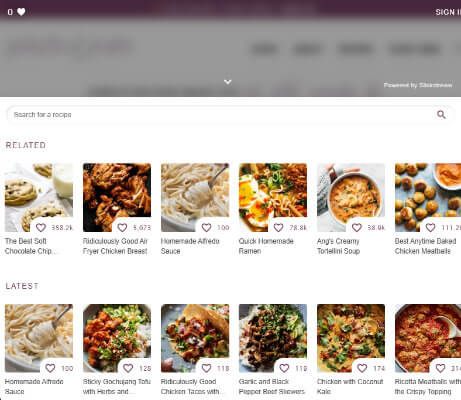Screen dimensions: 461x400
Task: Open Ridiculously Good Chicken Tacos title
Action: (191, 386)
